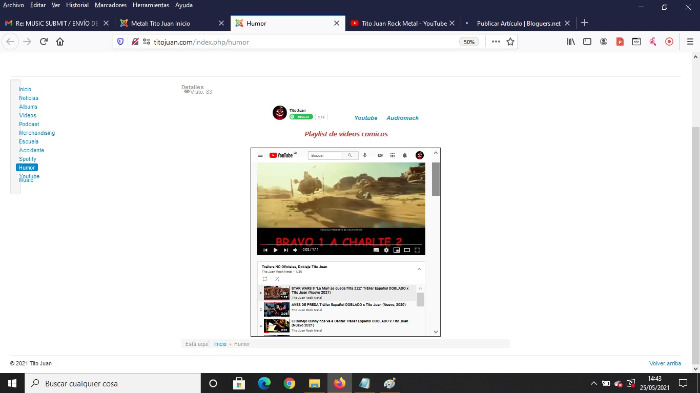Open the Albums sidebar link

pos(28,107)
